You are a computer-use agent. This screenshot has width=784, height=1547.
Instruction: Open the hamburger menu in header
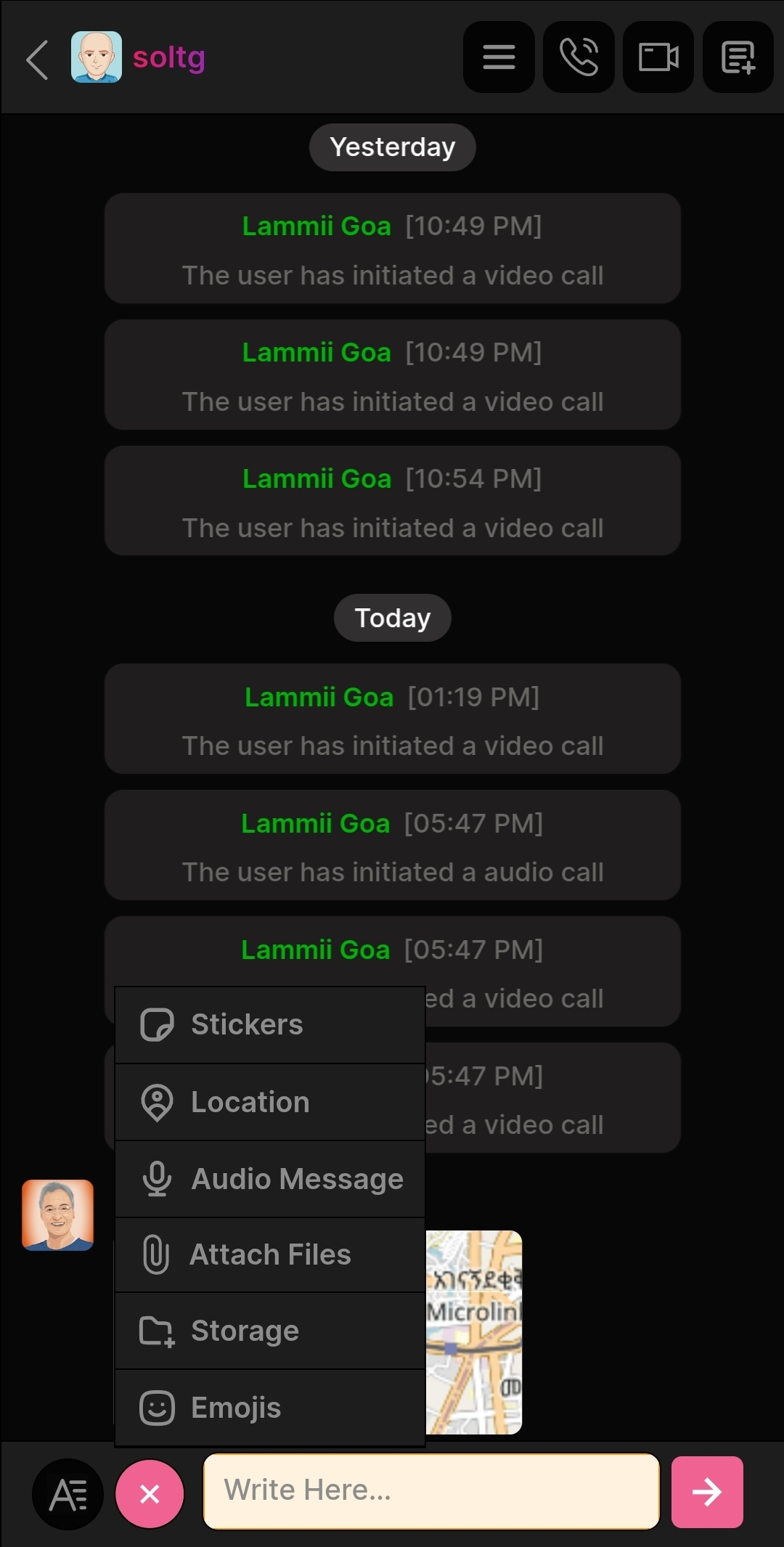click(499, 57)
